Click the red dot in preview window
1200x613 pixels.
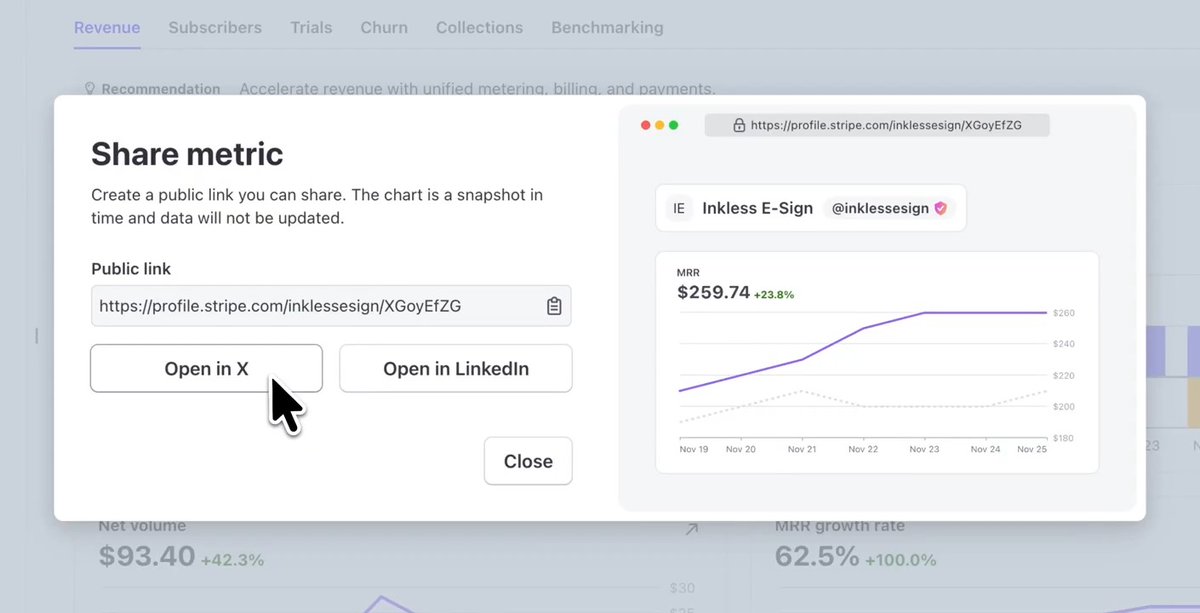(x=646, y=126)
